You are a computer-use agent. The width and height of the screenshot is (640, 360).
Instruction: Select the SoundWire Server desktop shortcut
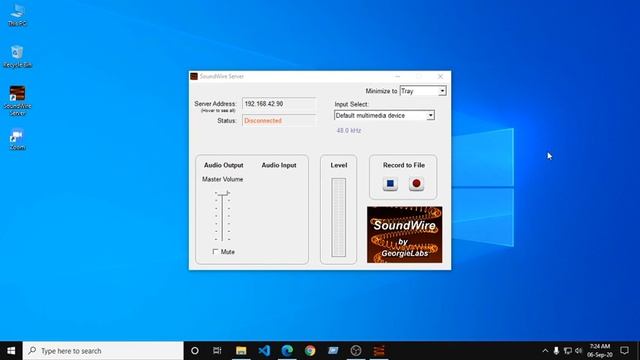(x=18, y=101)
